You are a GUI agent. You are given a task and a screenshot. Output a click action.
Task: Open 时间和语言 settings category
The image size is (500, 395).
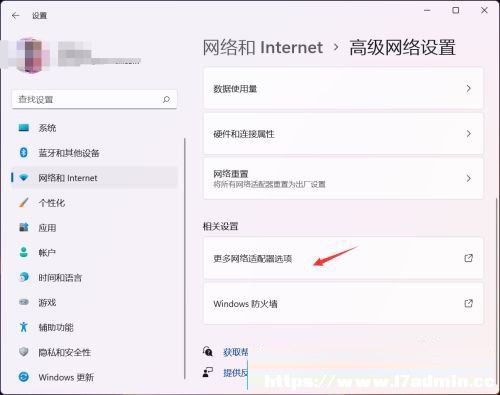[95, 277]
